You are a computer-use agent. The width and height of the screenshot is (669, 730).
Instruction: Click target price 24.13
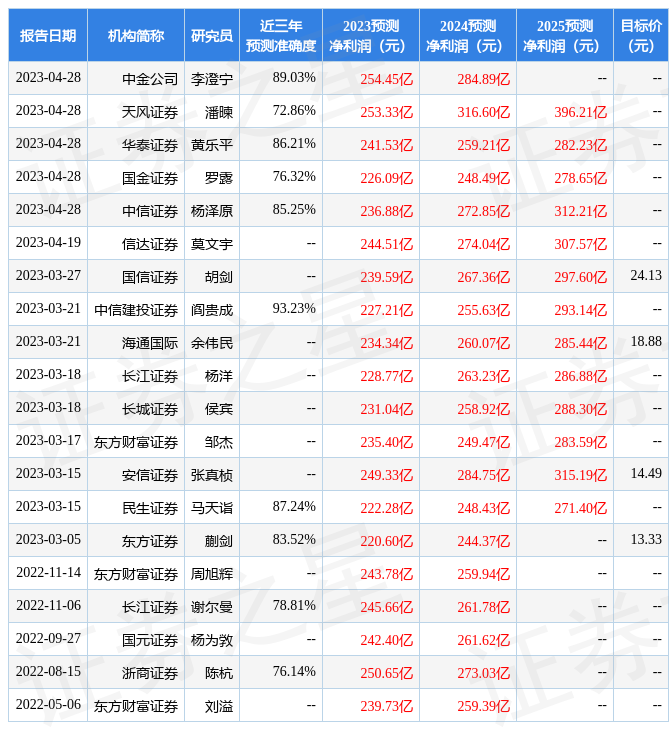[646, 276]
